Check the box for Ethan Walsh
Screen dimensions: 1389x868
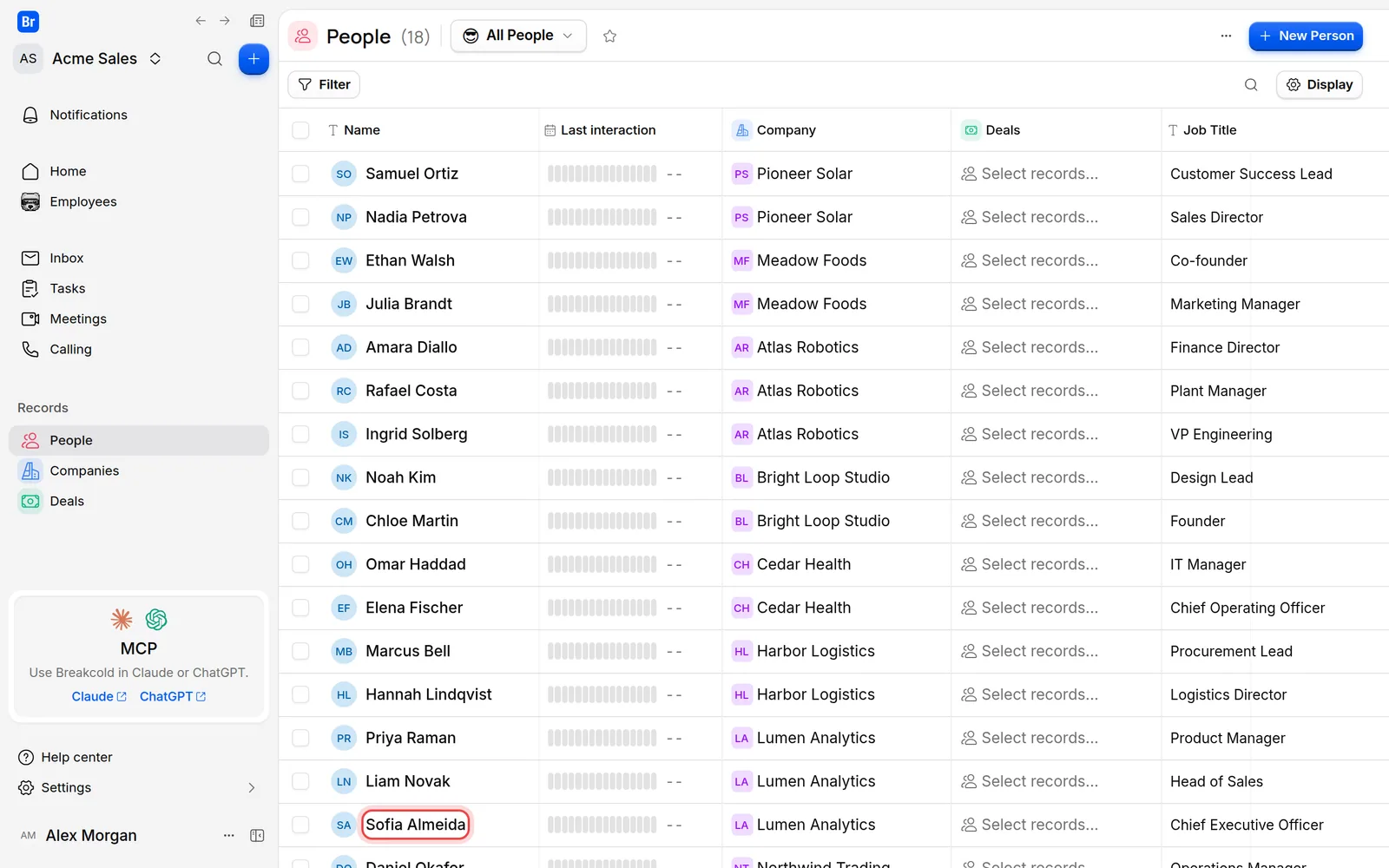click(300, 260)
